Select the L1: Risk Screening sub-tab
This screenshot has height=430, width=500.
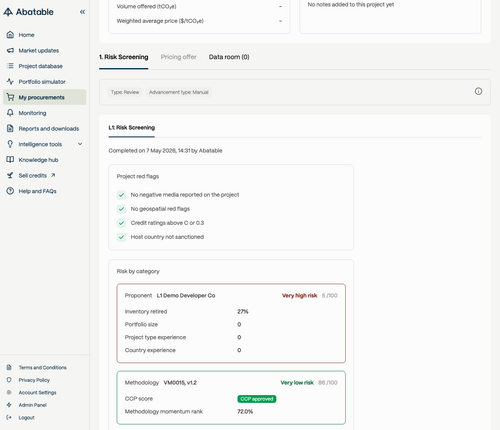coord(132,128)
